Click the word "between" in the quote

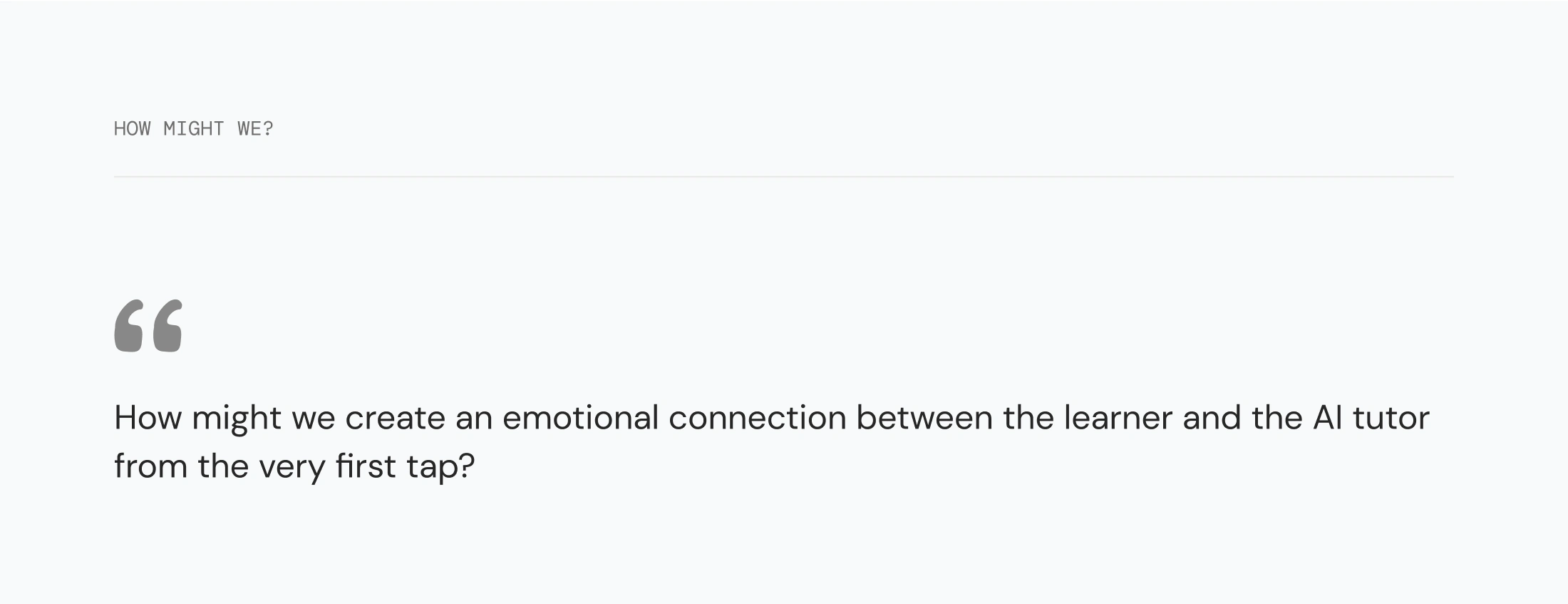click(924, 418)
